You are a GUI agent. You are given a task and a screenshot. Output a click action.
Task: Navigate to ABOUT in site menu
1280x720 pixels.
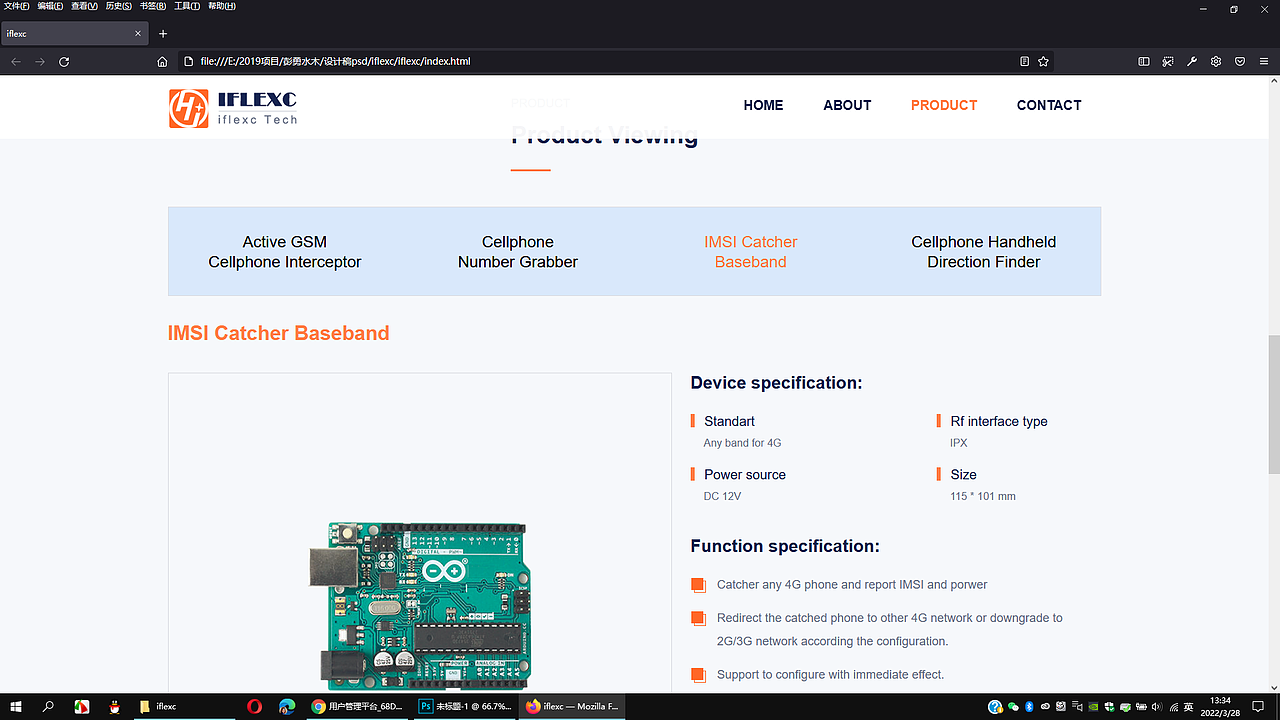847,105
